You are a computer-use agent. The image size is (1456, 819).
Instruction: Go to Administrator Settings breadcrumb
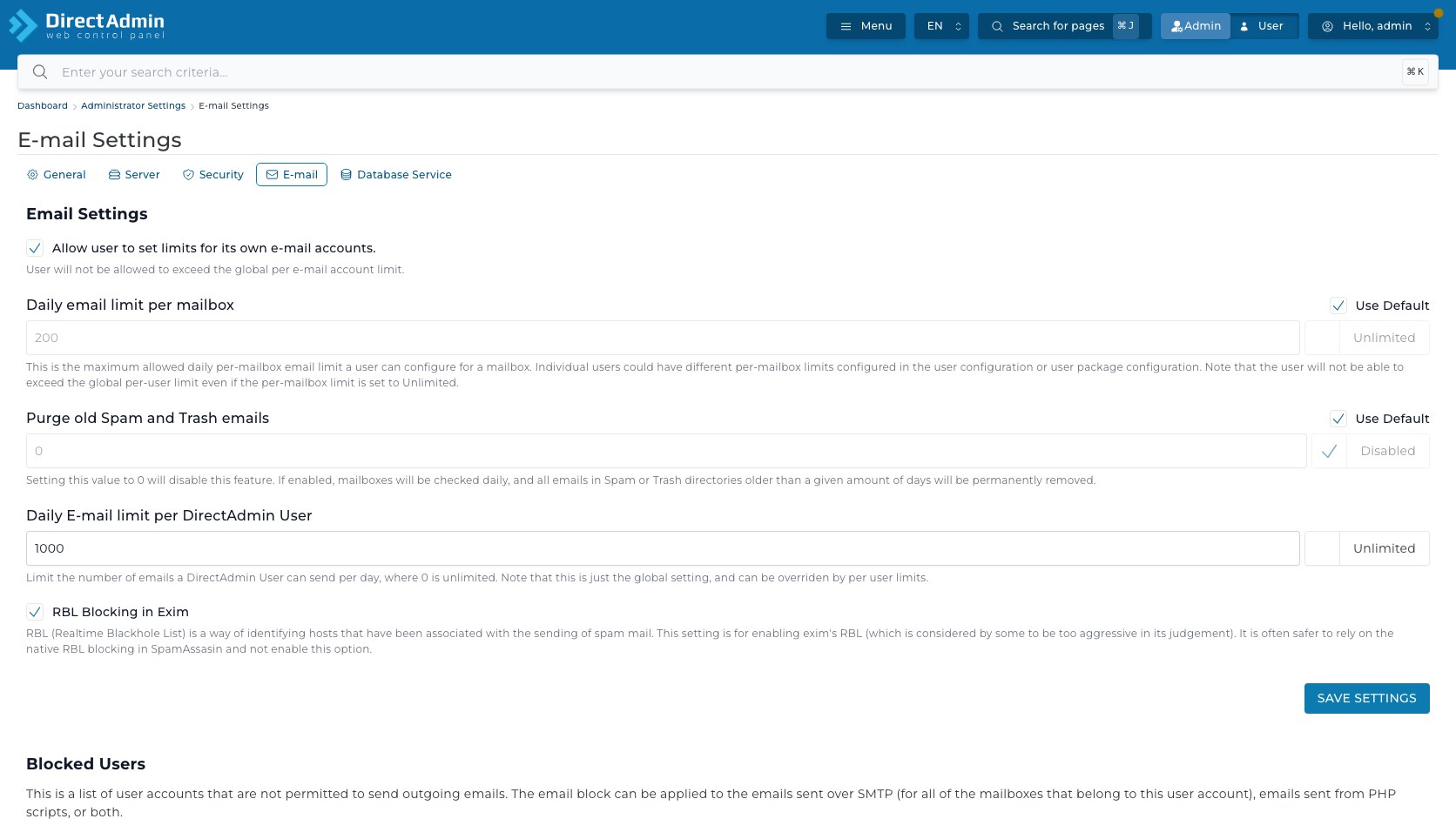coord(133,106)
